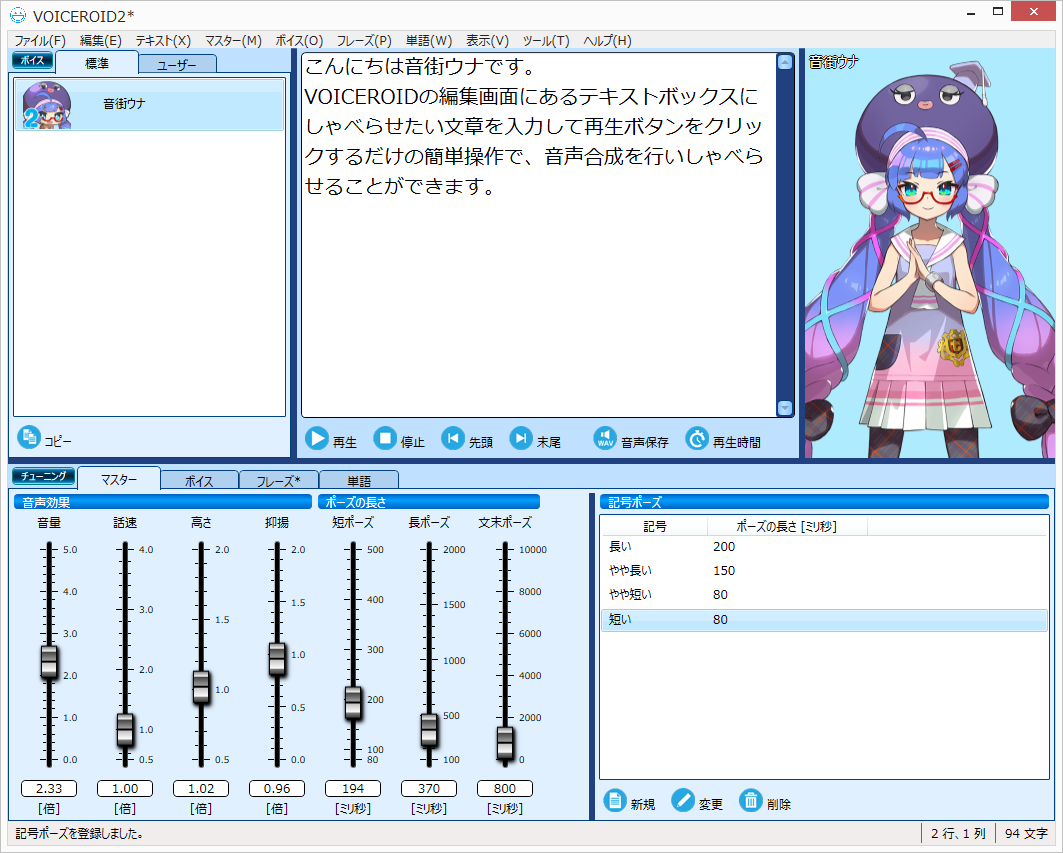The width and height of the screenshot is (1063, 853).
Task: Edit symbol pause with 変更 pencil icon
Action: tap(683, 801)
